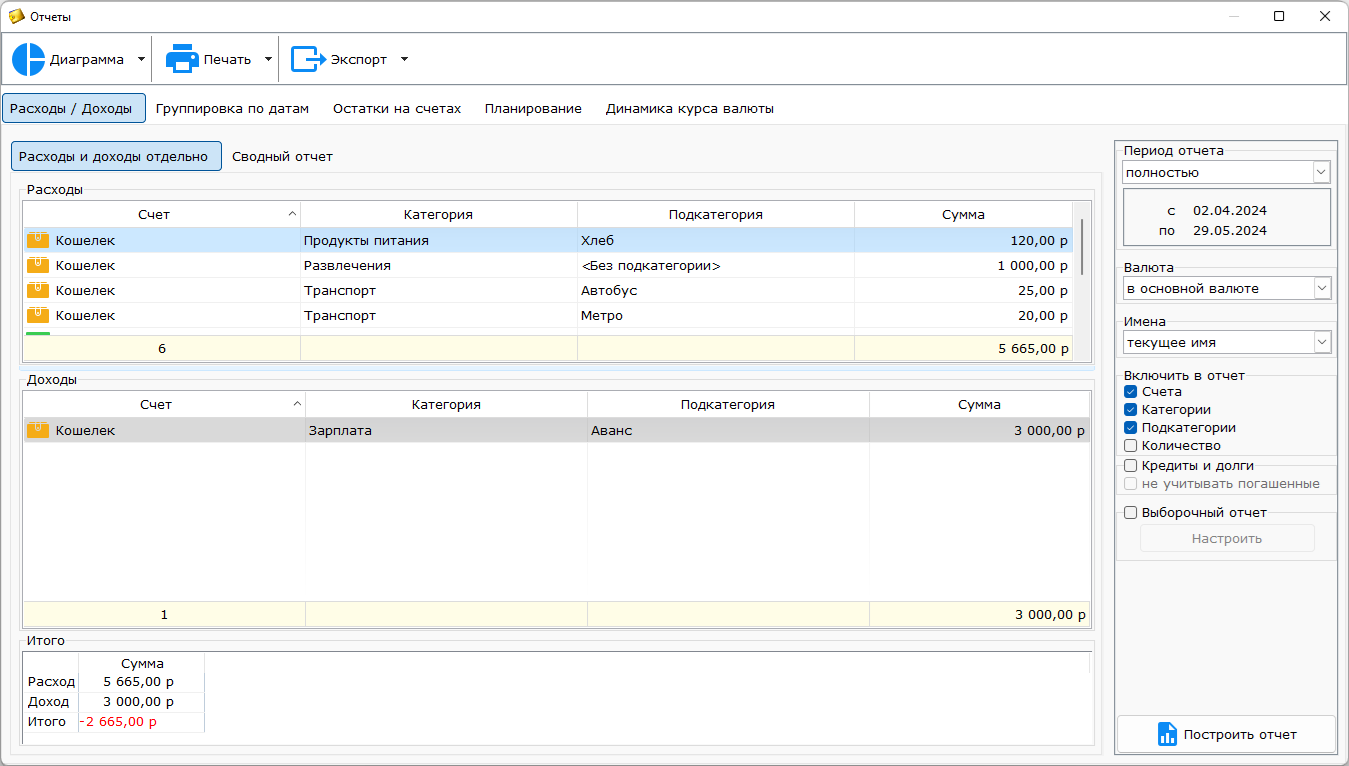Click the end date 29.05.2024
This screenshot has height=766, width=1349.
(x=1230, y=230)
